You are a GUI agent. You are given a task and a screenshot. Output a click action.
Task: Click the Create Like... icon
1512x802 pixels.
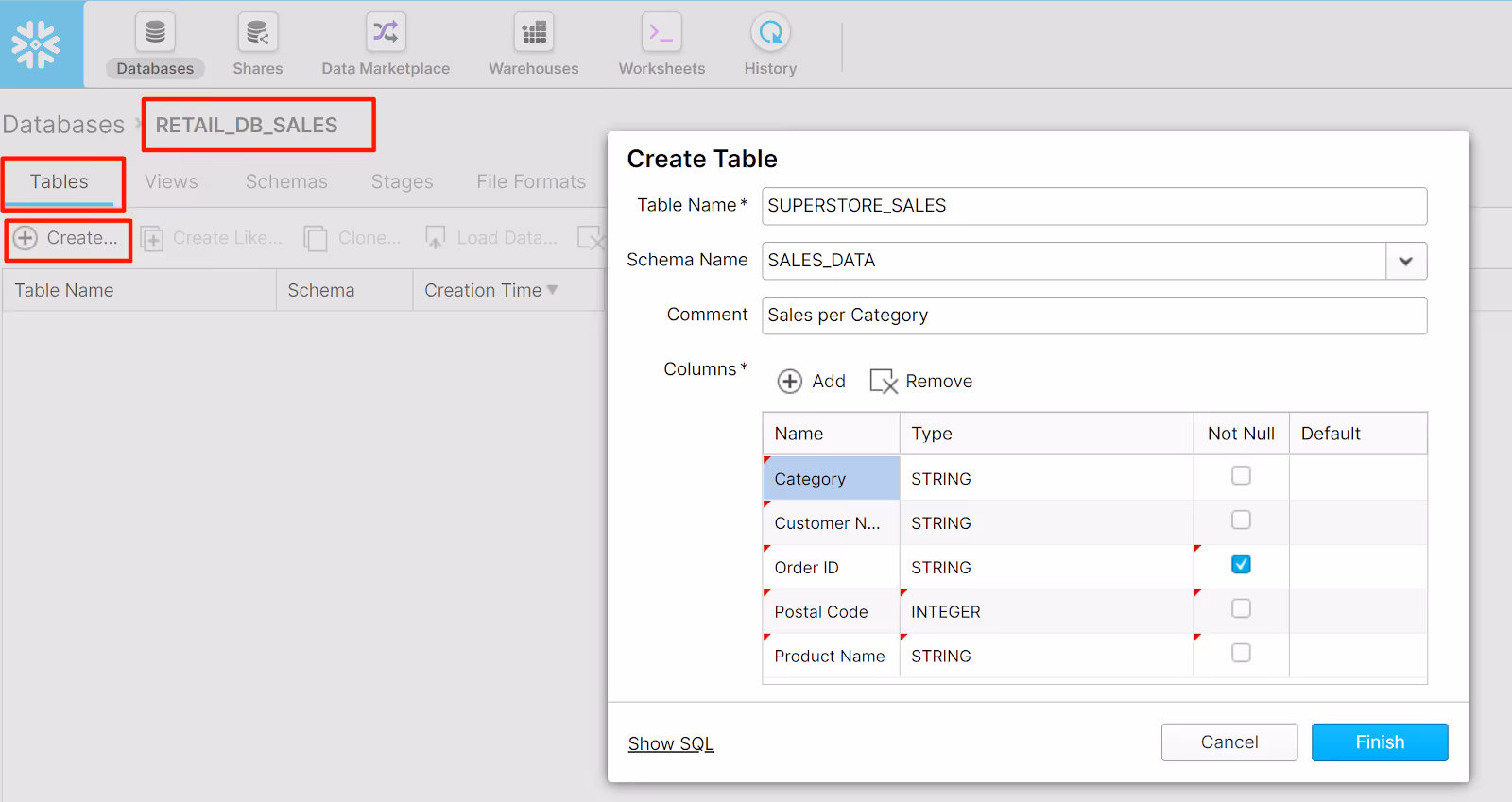[152, 238]
